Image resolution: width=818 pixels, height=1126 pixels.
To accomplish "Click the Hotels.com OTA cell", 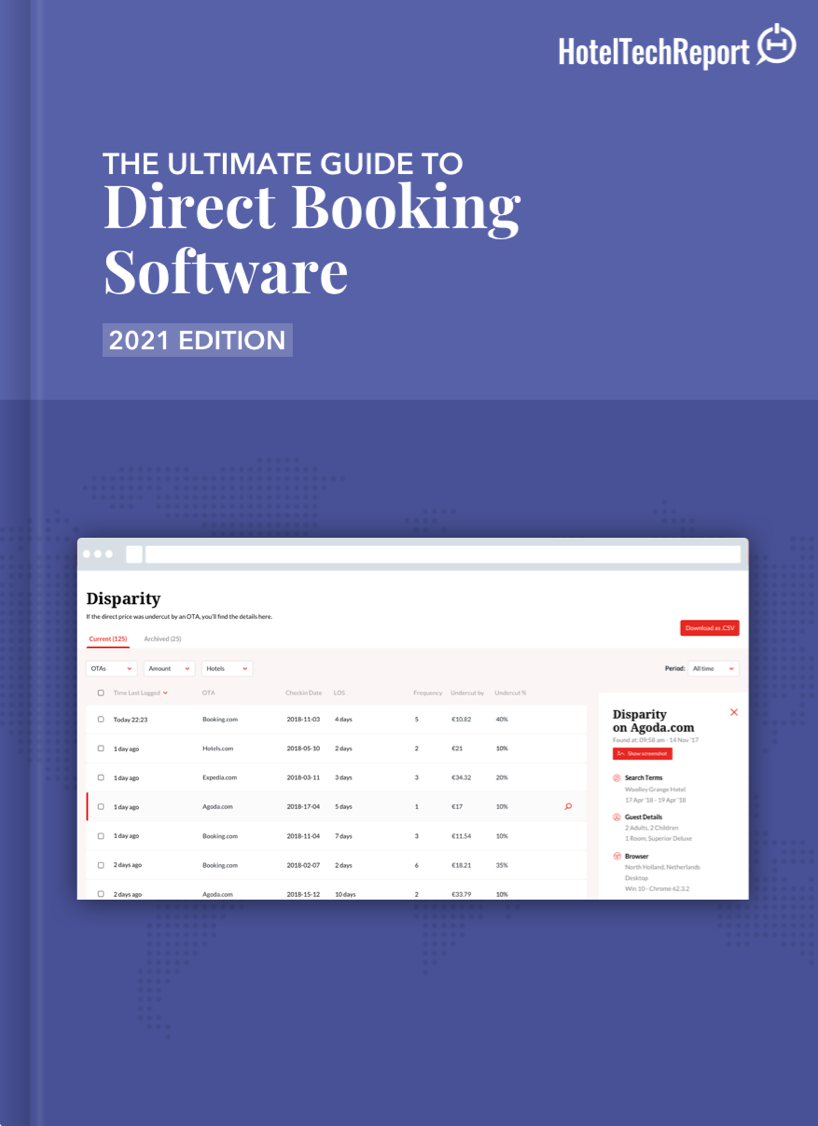I will [218, 748].
